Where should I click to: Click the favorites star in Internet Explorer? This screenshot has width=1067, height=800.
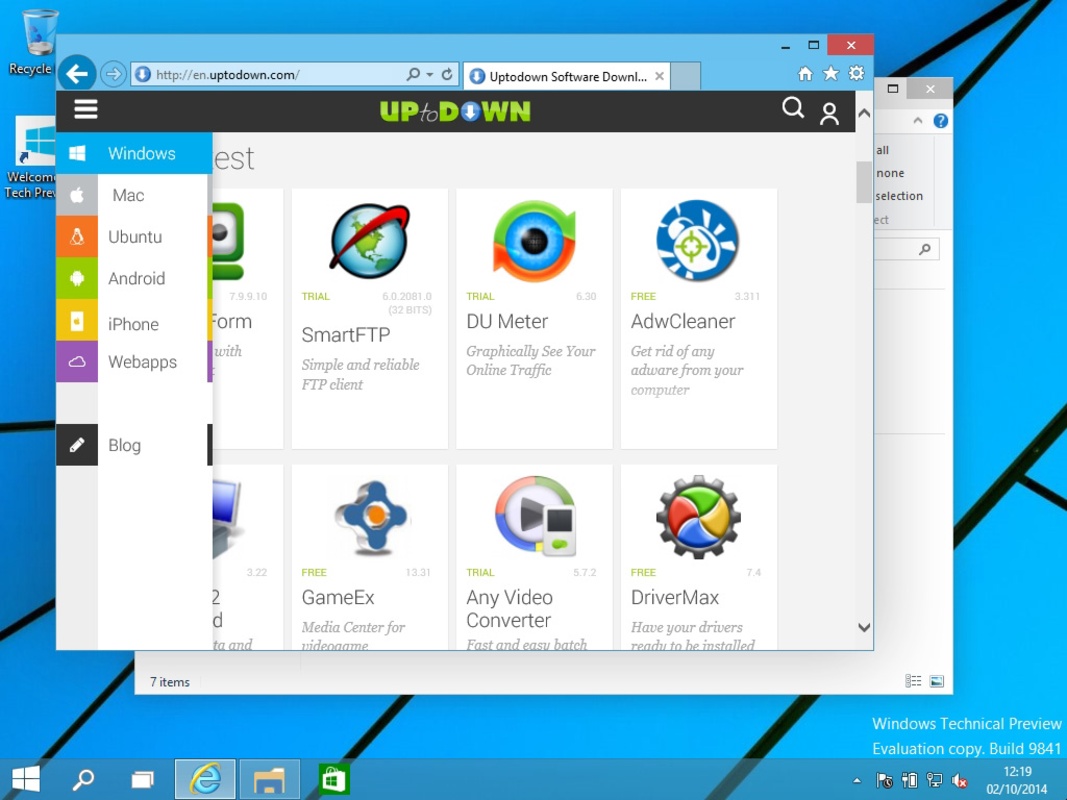tap(831, 73)
